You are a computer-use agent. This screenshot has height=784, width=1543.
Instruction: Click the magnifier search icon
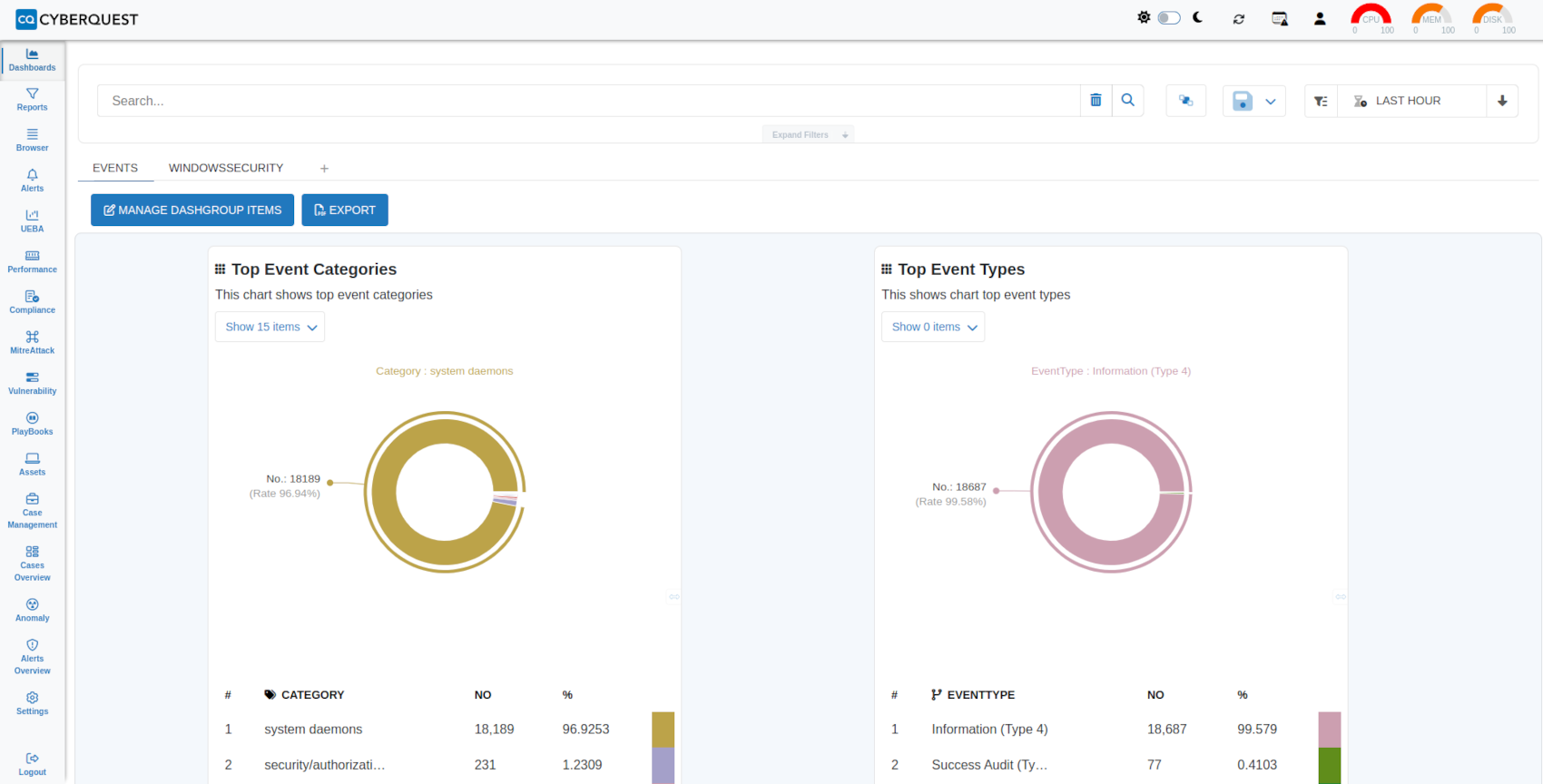[x=1127, y=101]
